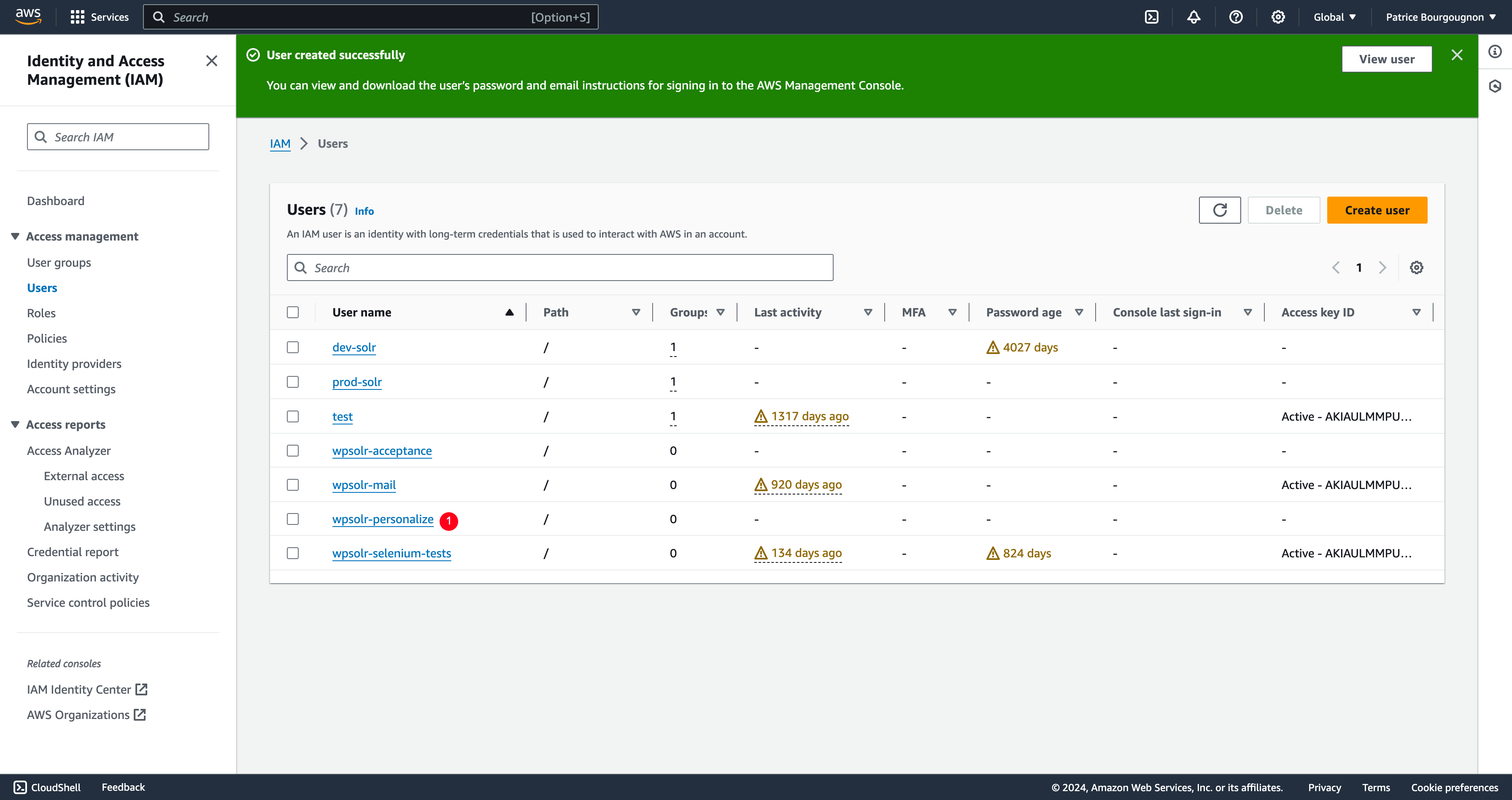The width and height of the screenshot is (1512, 800).
Task: Close the IAM navigation sidebar
Action: (x=212, y=61)
